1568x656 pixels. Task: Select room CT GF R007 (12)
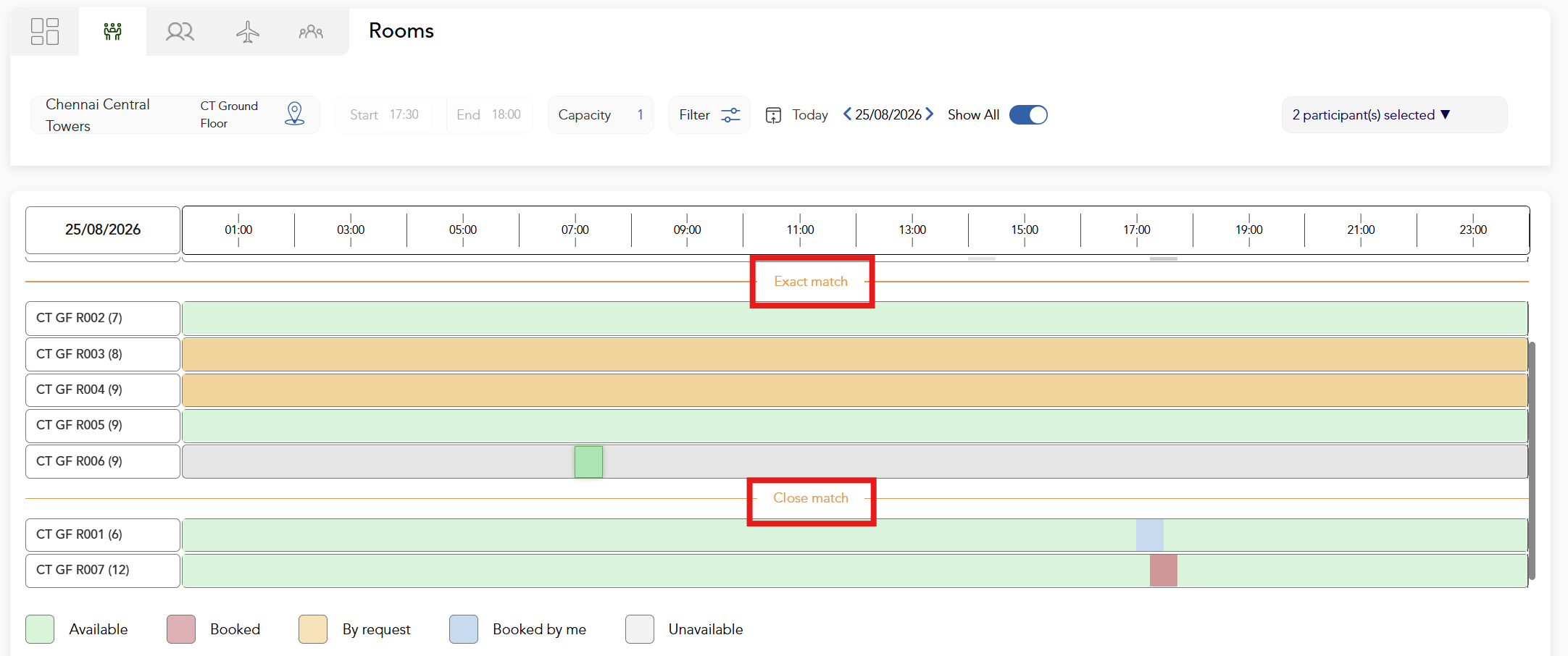(x=103, y=570)
